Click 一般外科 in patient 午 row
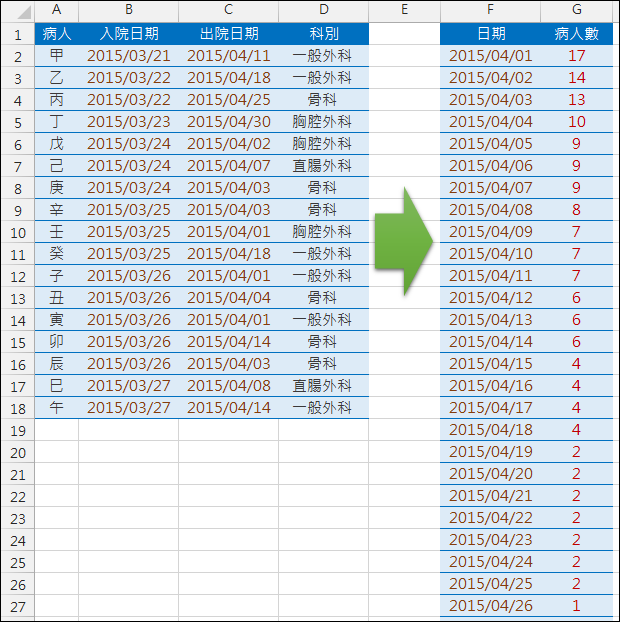The image size is (620, 622). (x=324, y=408)
